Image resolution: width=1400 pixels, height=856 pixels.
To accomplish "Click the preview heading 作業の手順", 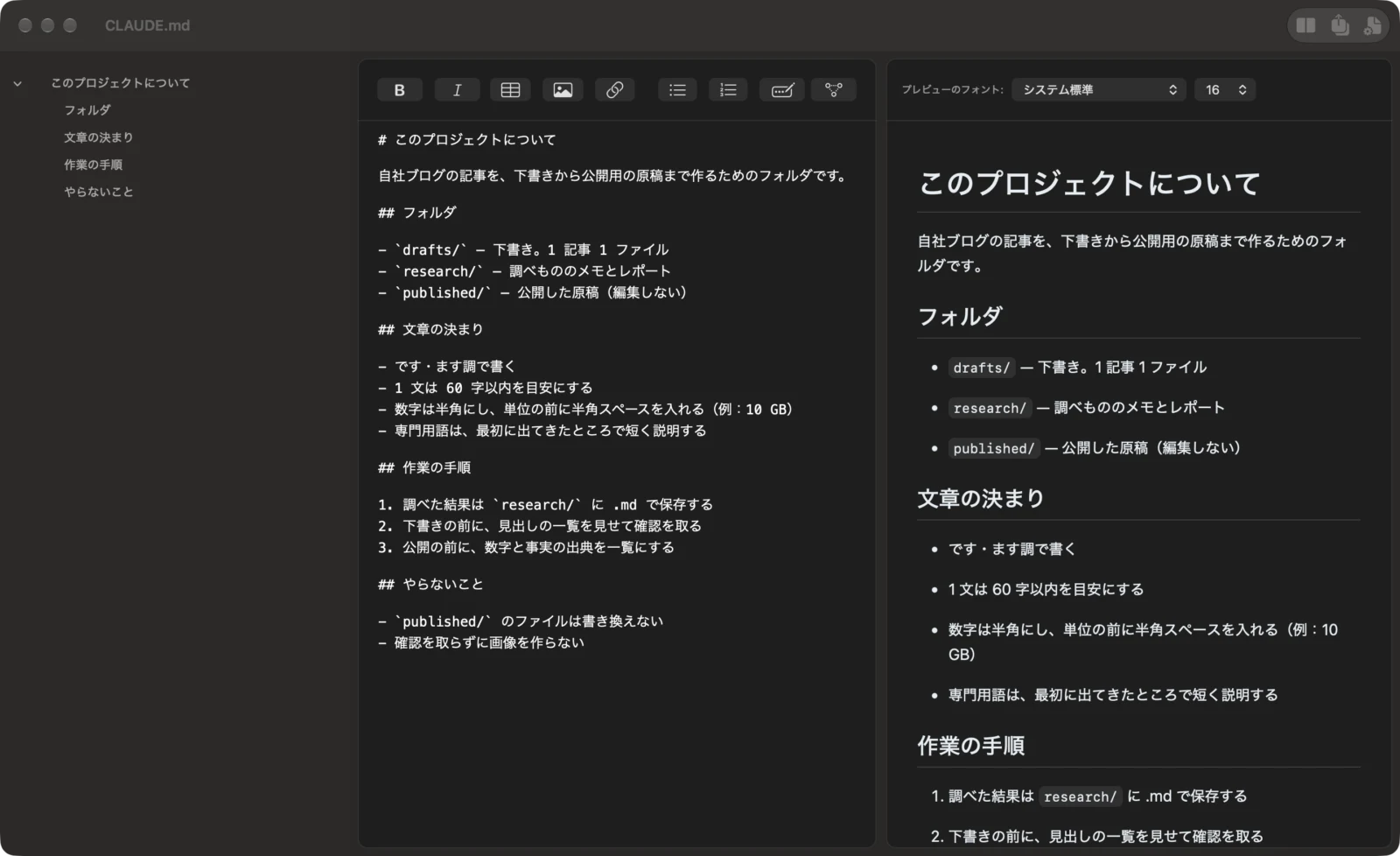I will point(971,746).
